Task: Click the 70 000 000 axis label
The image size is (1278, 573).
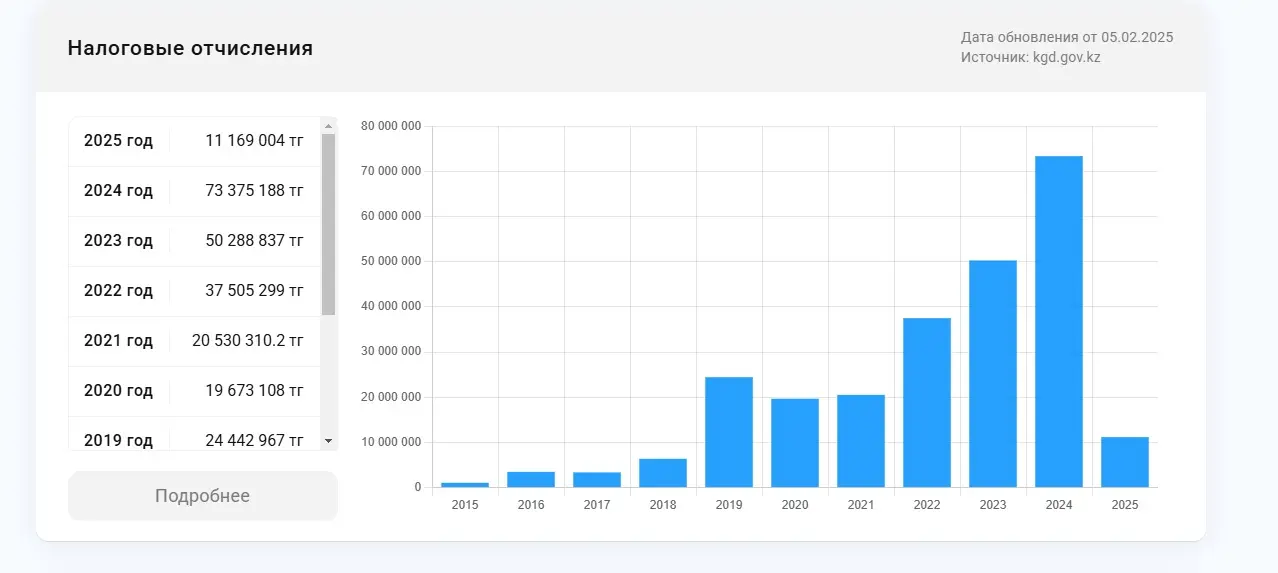Action: click(x=391, y=171)
